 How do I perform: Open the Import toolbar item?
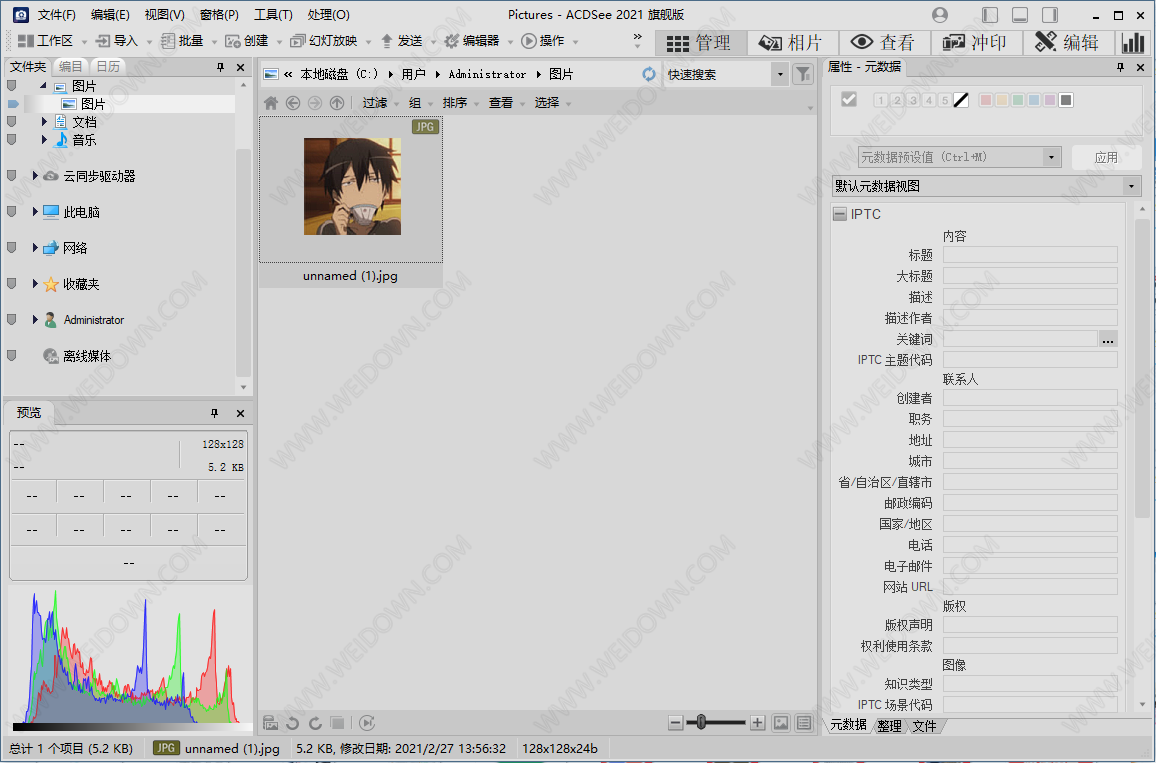116,41
